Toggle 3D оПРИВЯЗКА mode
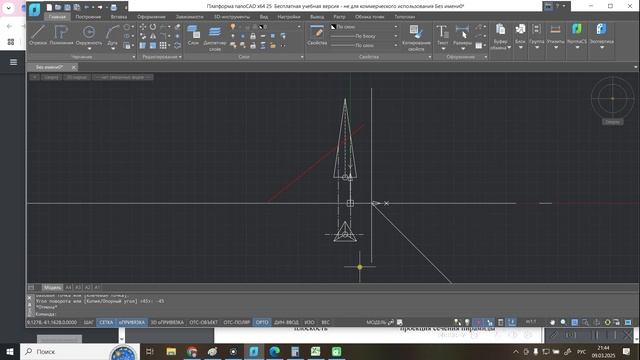 click(167, 322)
